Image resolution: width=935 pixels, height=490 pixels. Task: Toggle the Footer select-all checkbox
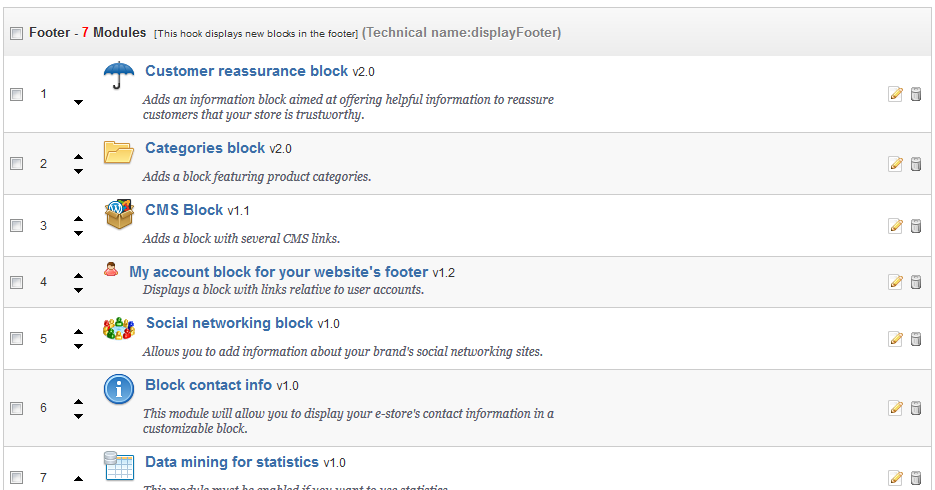pyautogui.click(x=16, y=34)
